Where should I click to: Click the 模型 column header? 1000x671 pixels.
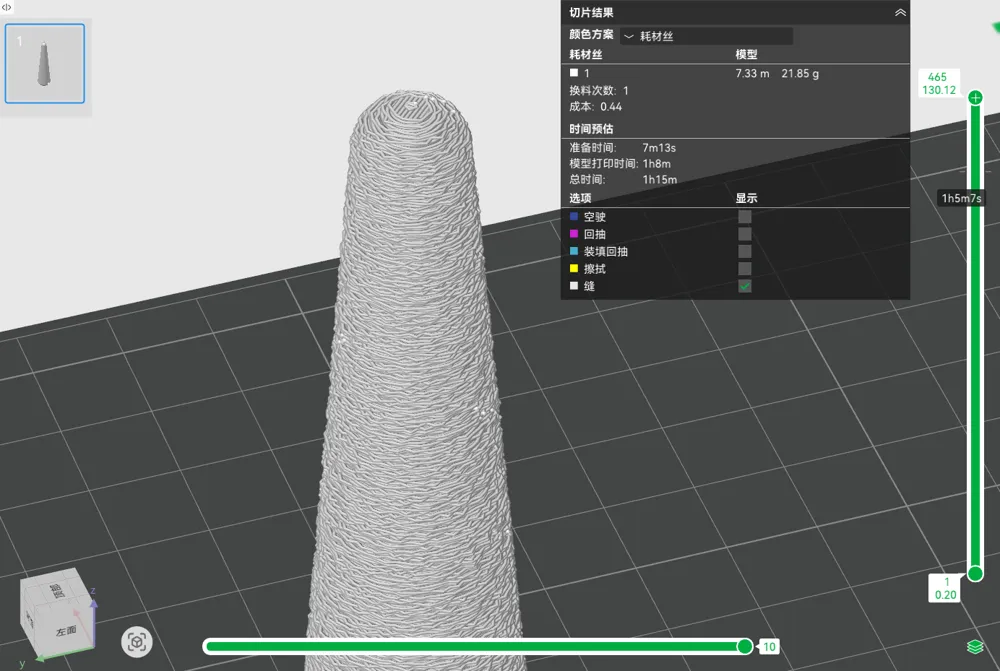pos(746,54)
